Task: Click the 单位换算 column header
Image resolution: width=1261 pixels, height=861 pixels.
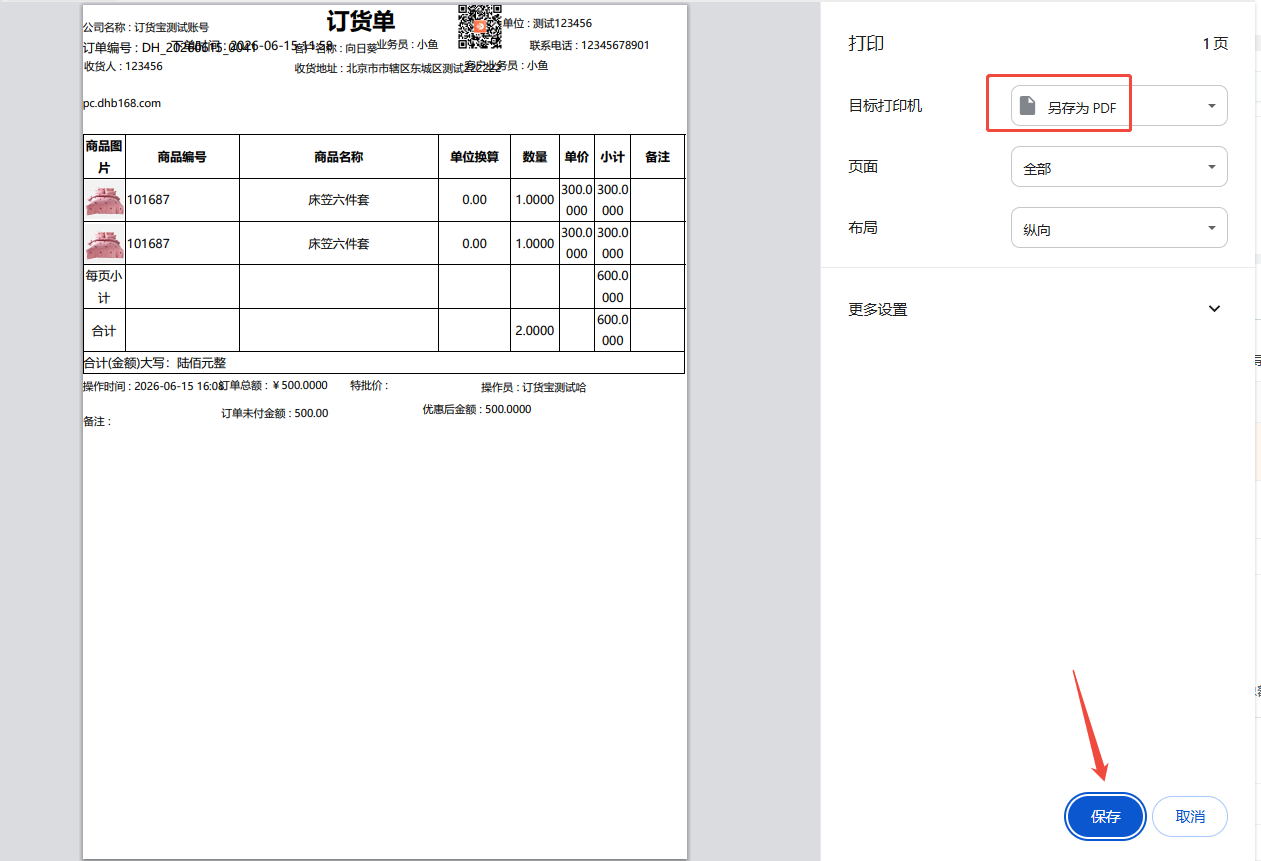Action: [x=474, y=157]
